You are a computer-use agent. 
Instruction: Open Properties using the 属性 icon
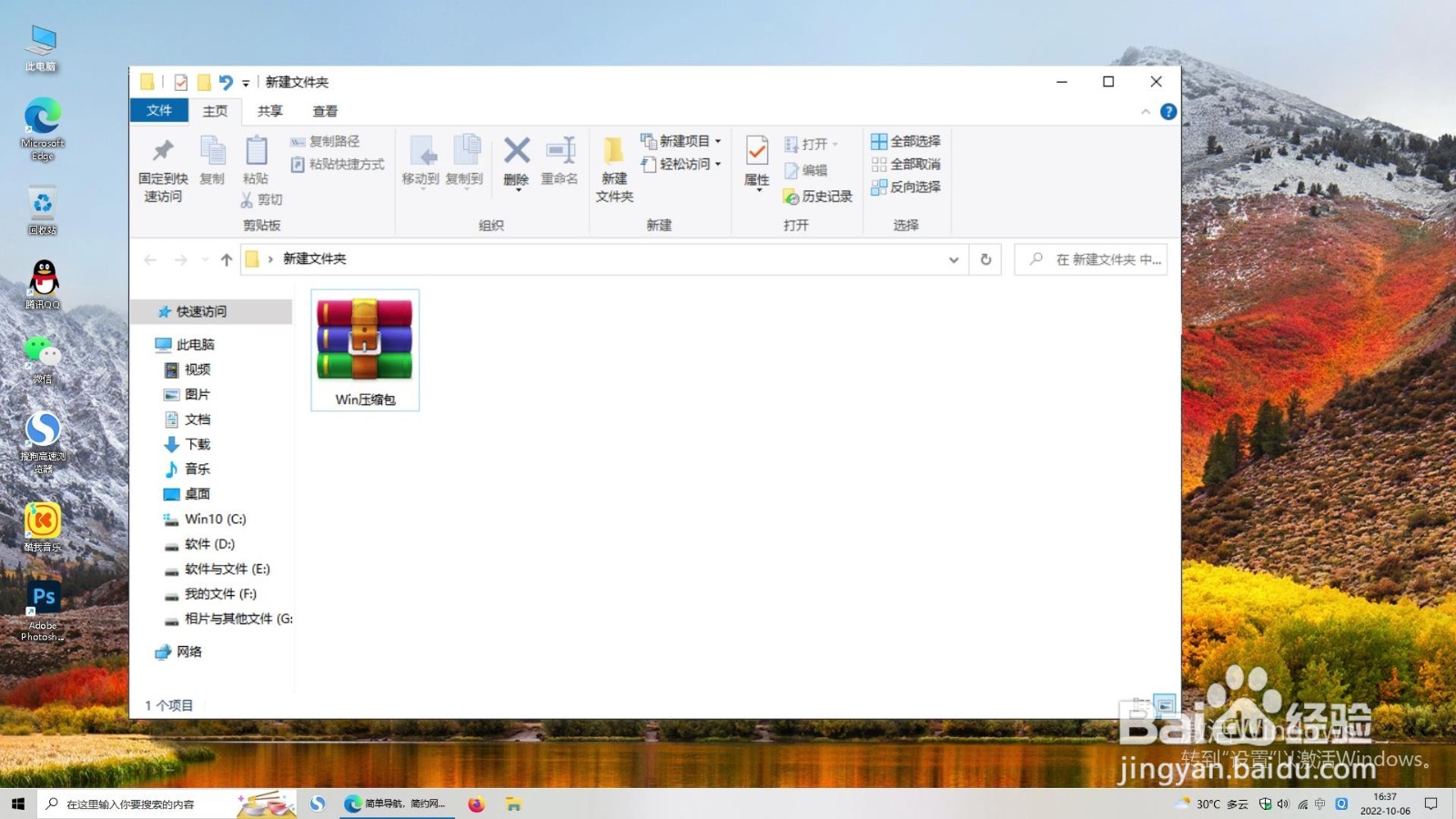coord(755,164)
